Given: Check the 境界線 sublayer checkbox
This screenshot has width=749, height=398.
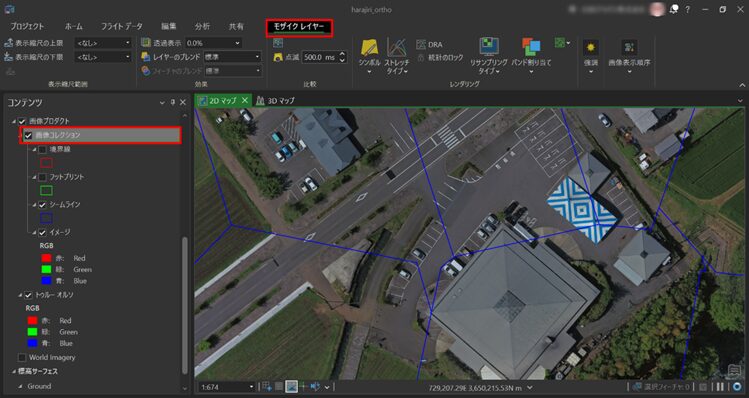Looking at the screenshot, I should pos(42,150).
